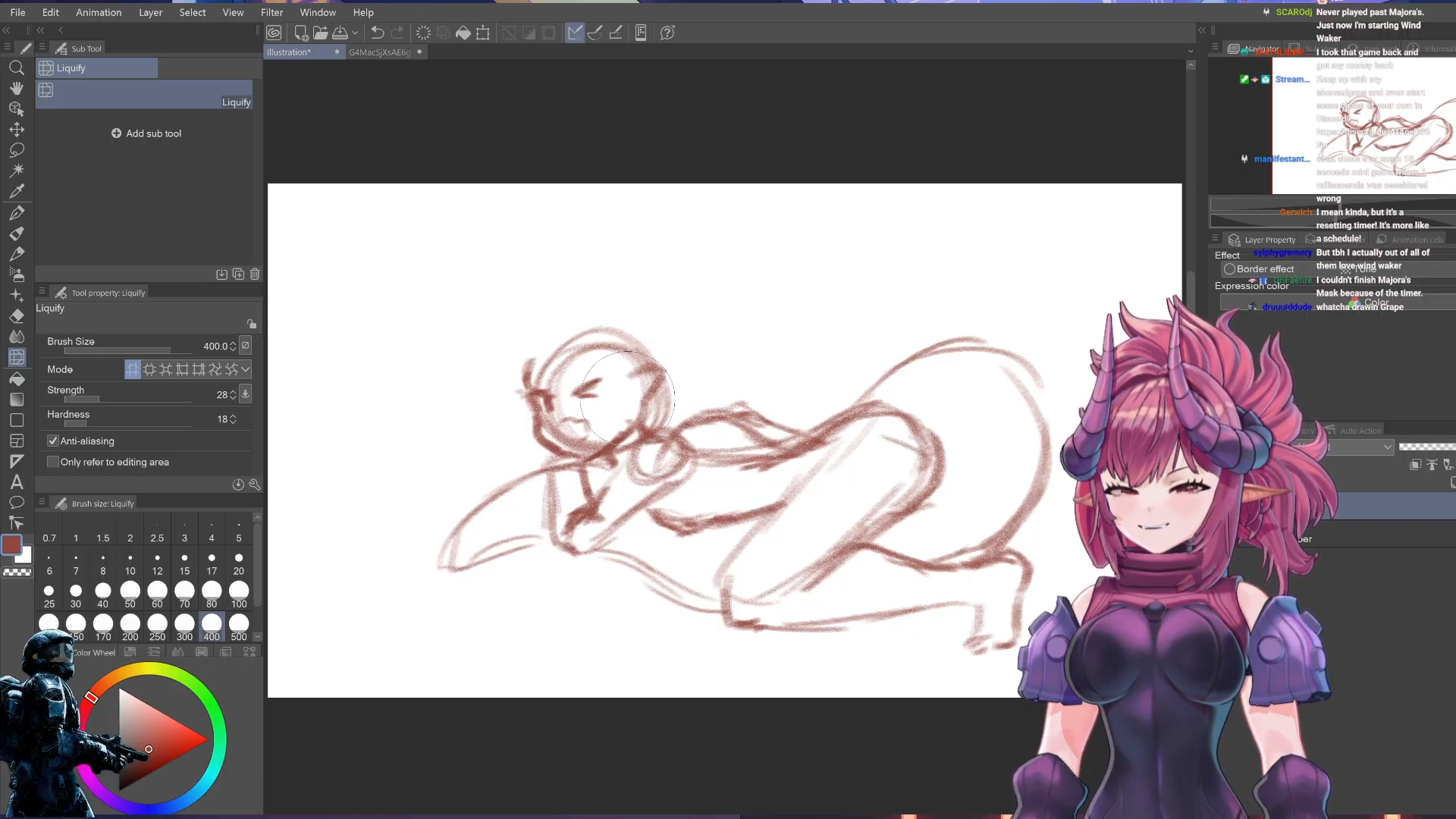1456x819 pixels.
Task: Choose the 500 brush size preset
Action: pos(239,627)
